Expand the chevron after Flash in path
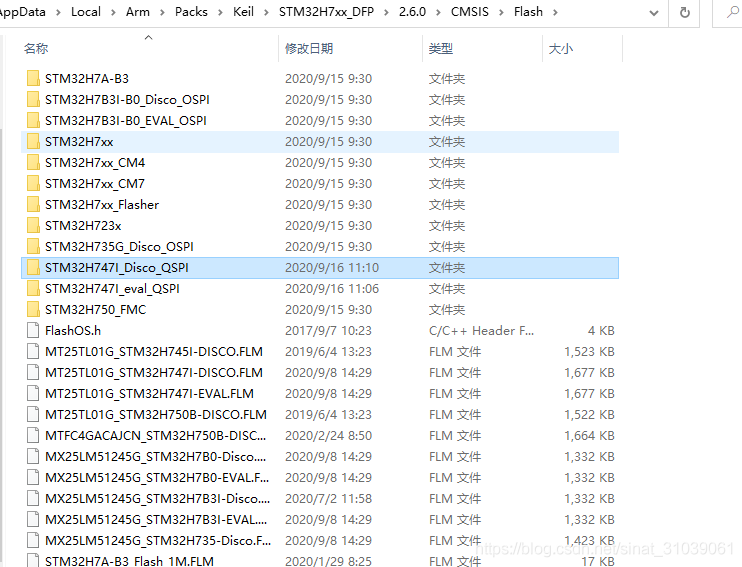Screen dimensions: 742x567 click(x=555, y=12)
